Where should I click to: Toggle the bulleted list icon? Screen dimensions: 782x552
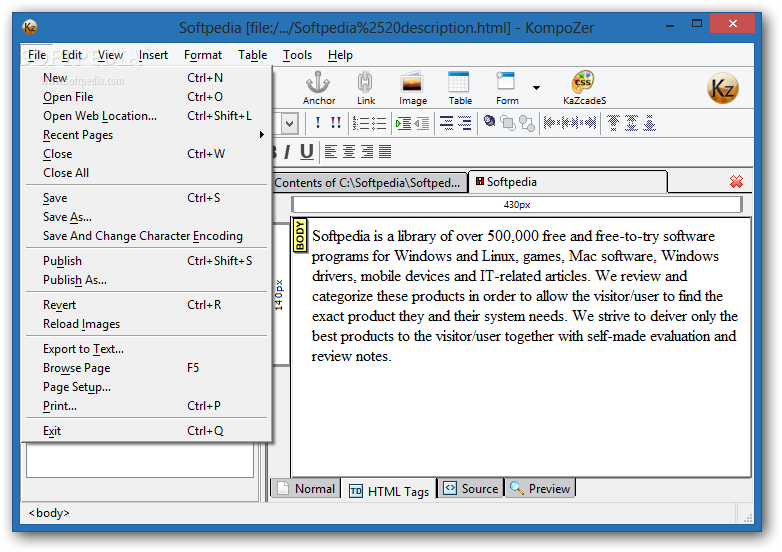[379, 123]
